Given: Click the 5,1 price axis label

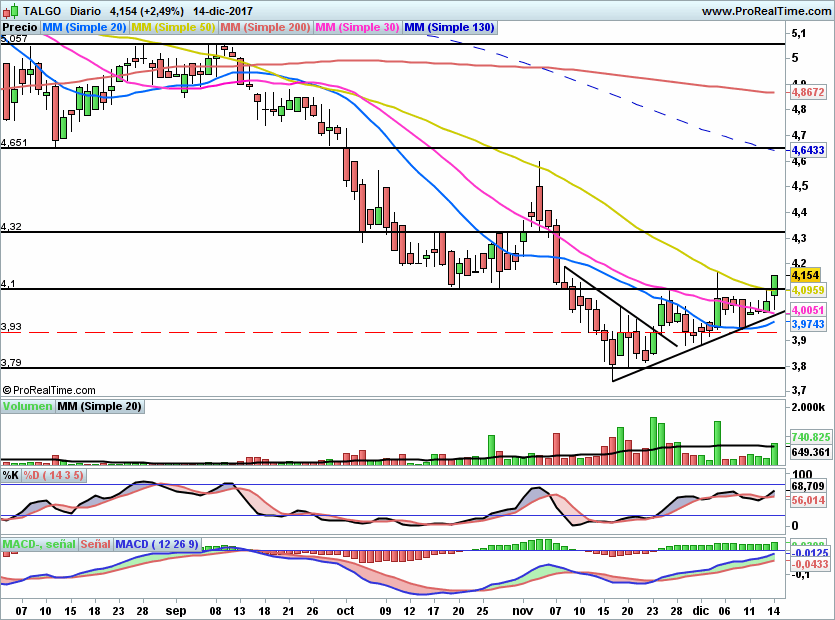Looking at the screenshot, I should [x=799, y=34].
